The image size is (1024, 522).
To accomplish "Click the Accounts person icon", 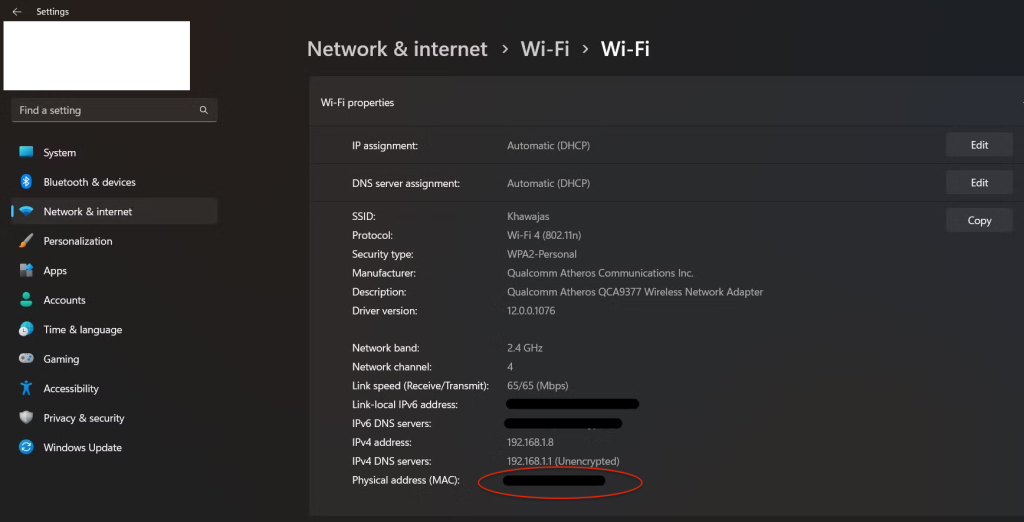I will [x=26, y=300].
